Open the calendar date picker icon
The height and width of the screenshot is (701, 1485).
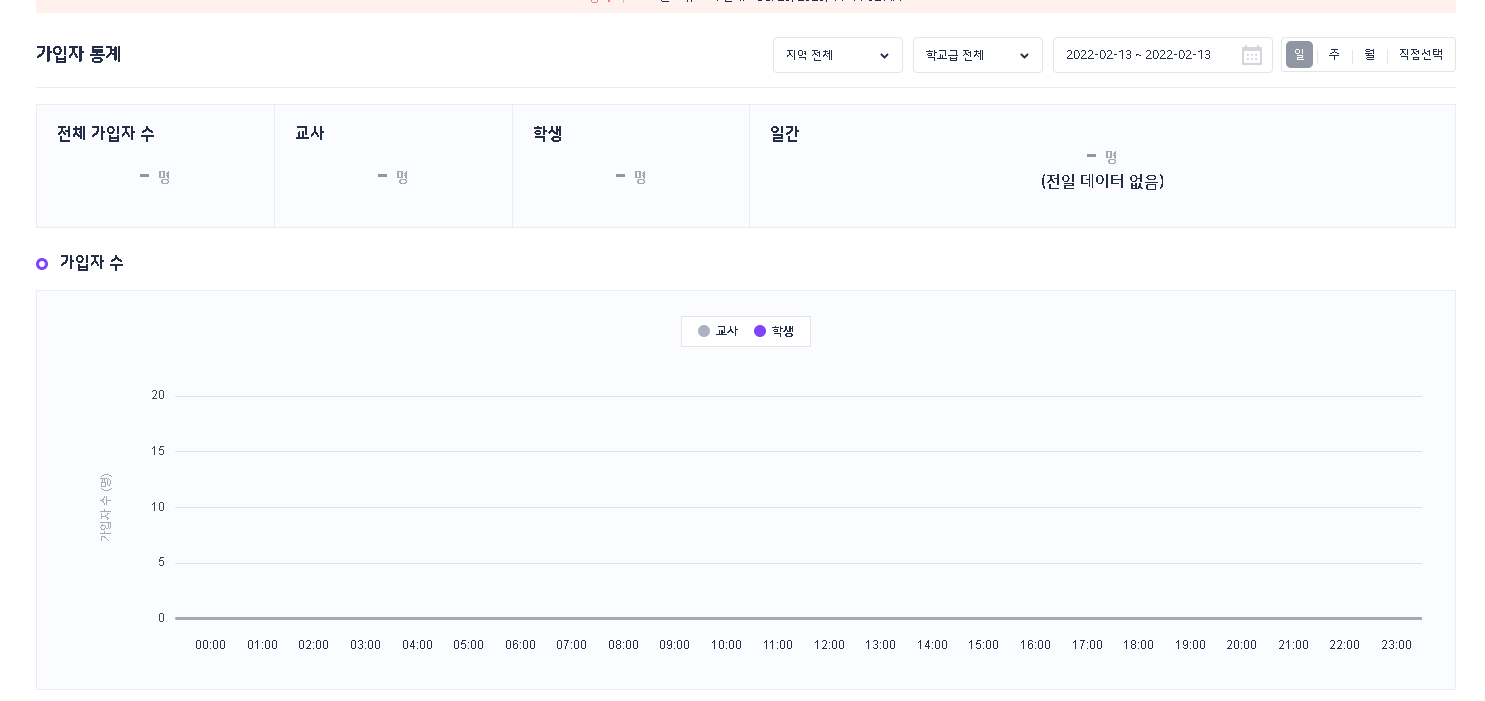point(1251,55)
